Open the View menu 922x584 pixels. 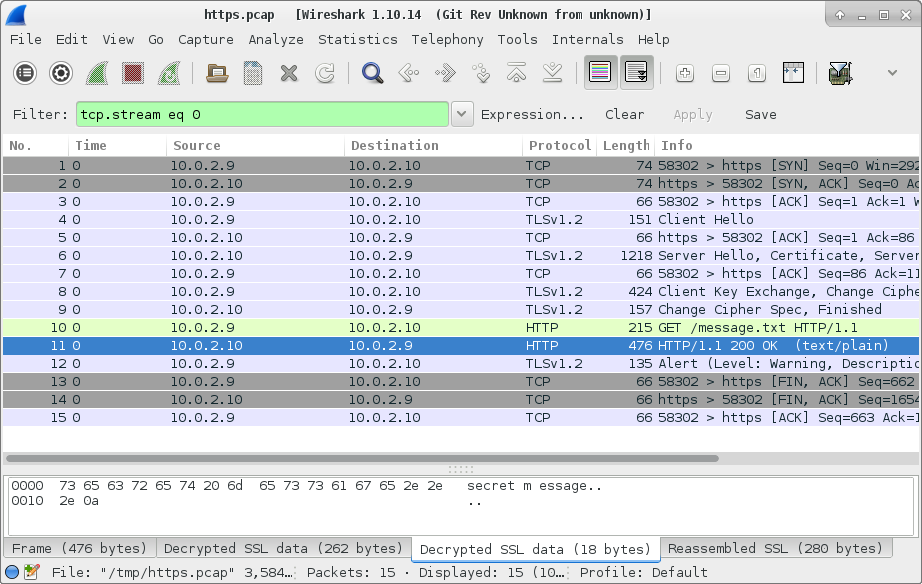[x=118, y=39]
